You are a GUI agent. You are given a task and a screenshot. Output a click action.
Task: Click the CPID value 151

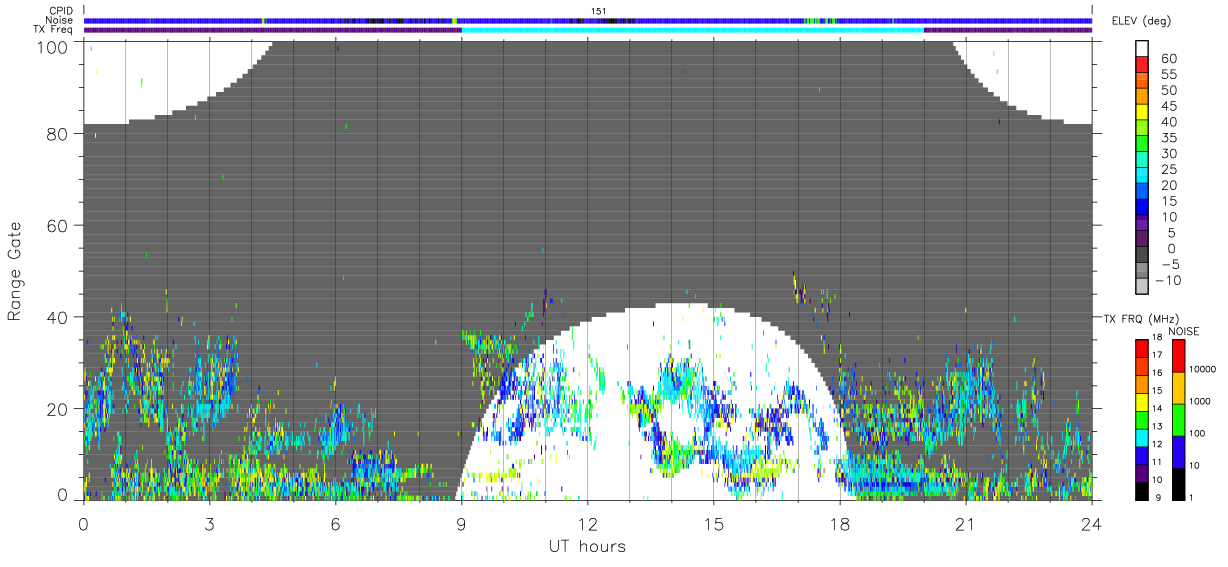tap(598, 11)
